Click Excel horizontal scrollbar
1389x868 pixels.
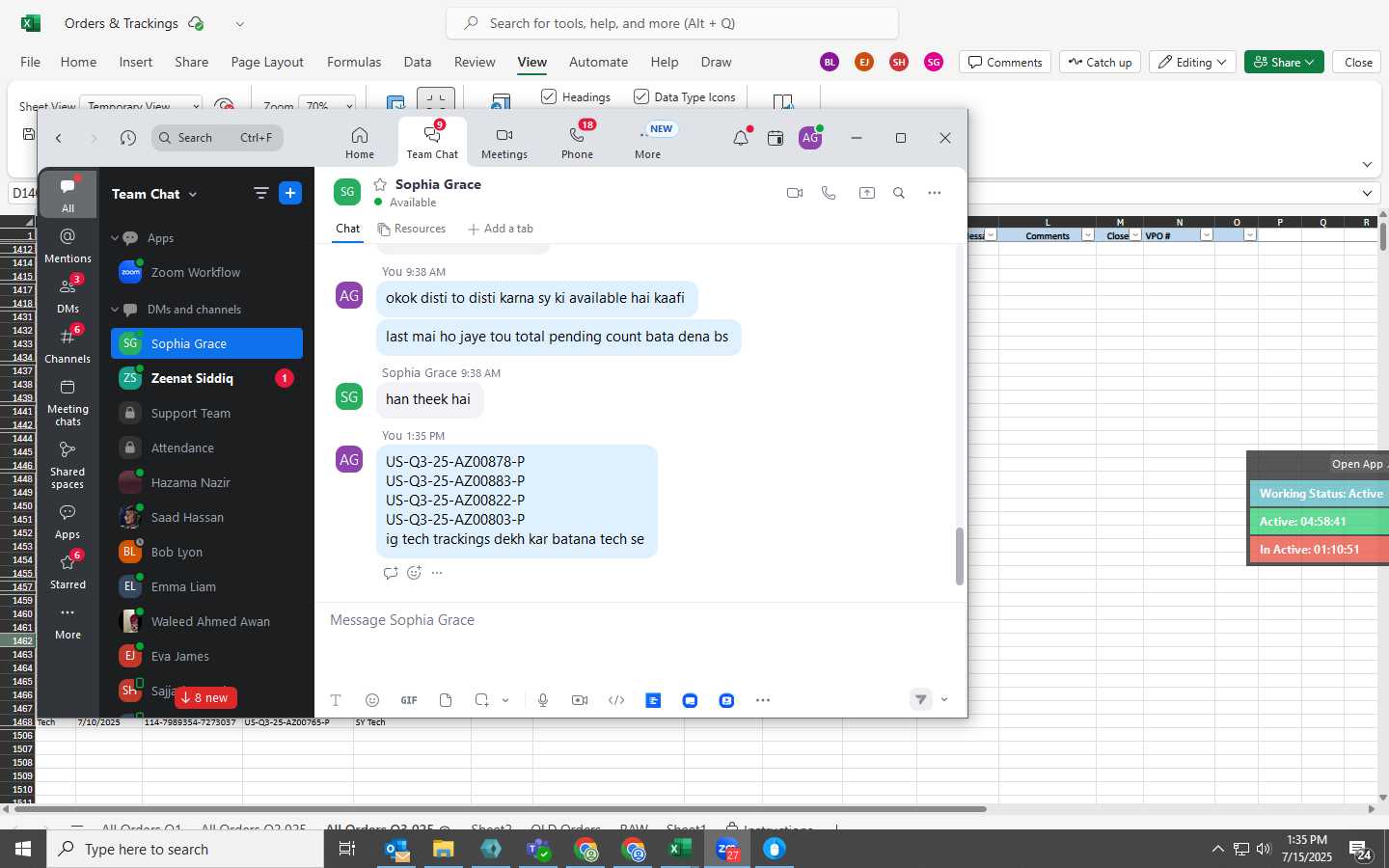click(502, 809)
